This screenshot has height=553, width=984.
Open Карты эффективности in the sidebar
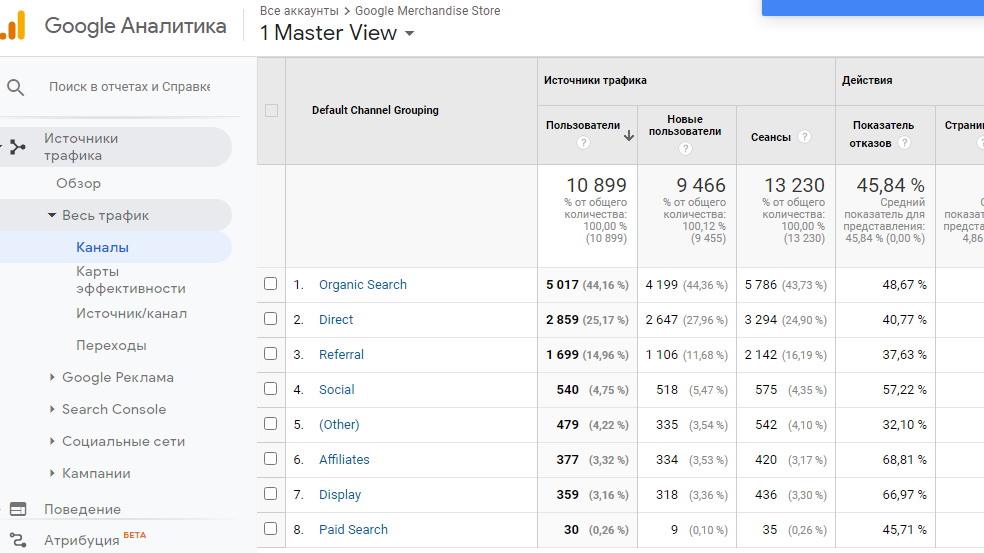131,280
